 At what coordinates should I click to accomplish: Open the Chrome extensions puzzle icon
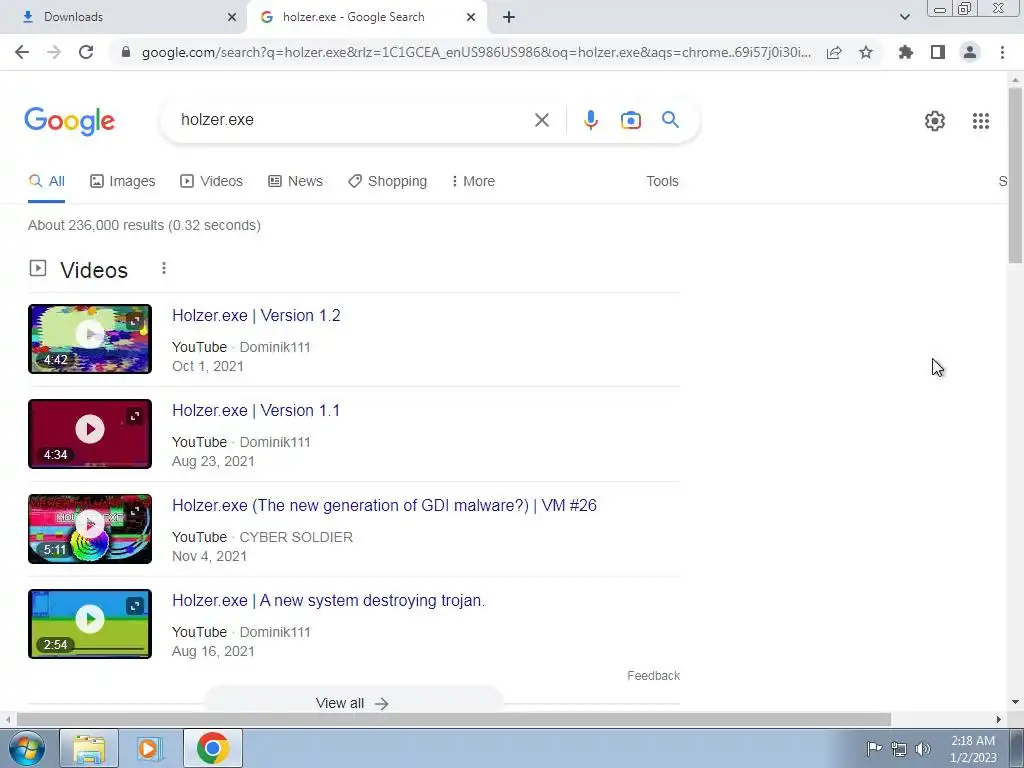tap(906, 52)
